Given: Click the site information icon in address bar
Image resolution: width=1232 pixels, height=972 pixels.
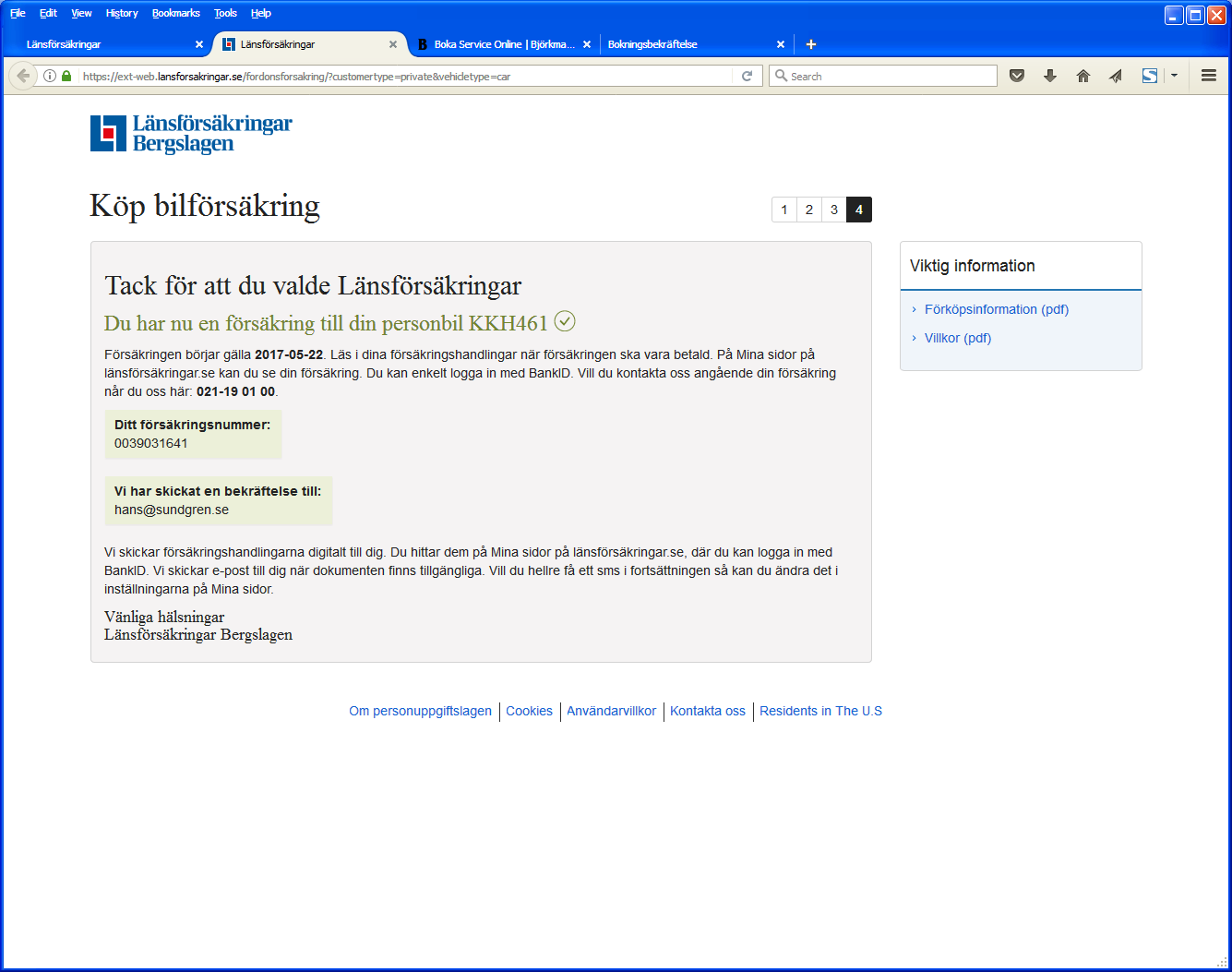Looking at the screenshot, I should (x=50, y=76).
